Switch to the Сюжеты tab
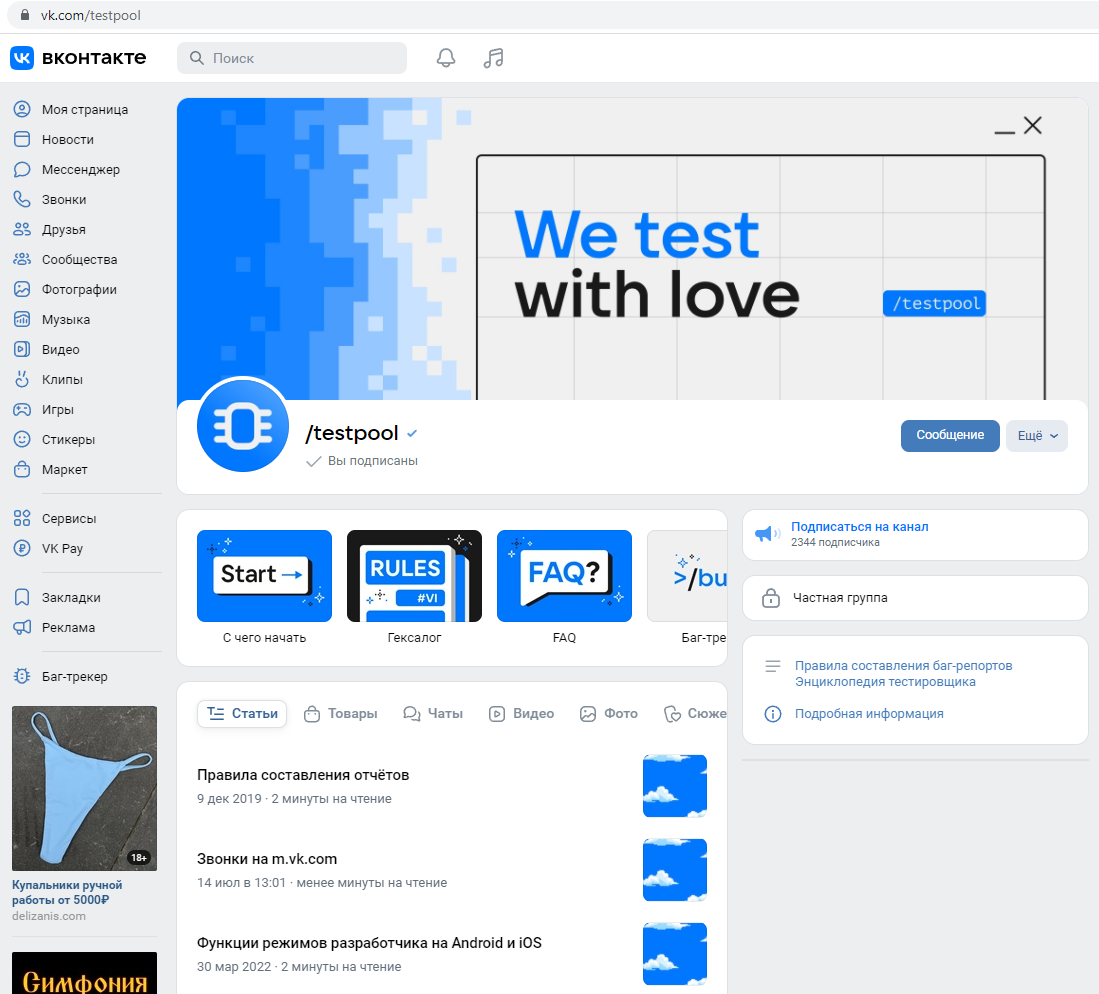Viewport: 1099px width, 994px height. coord(694,714)
